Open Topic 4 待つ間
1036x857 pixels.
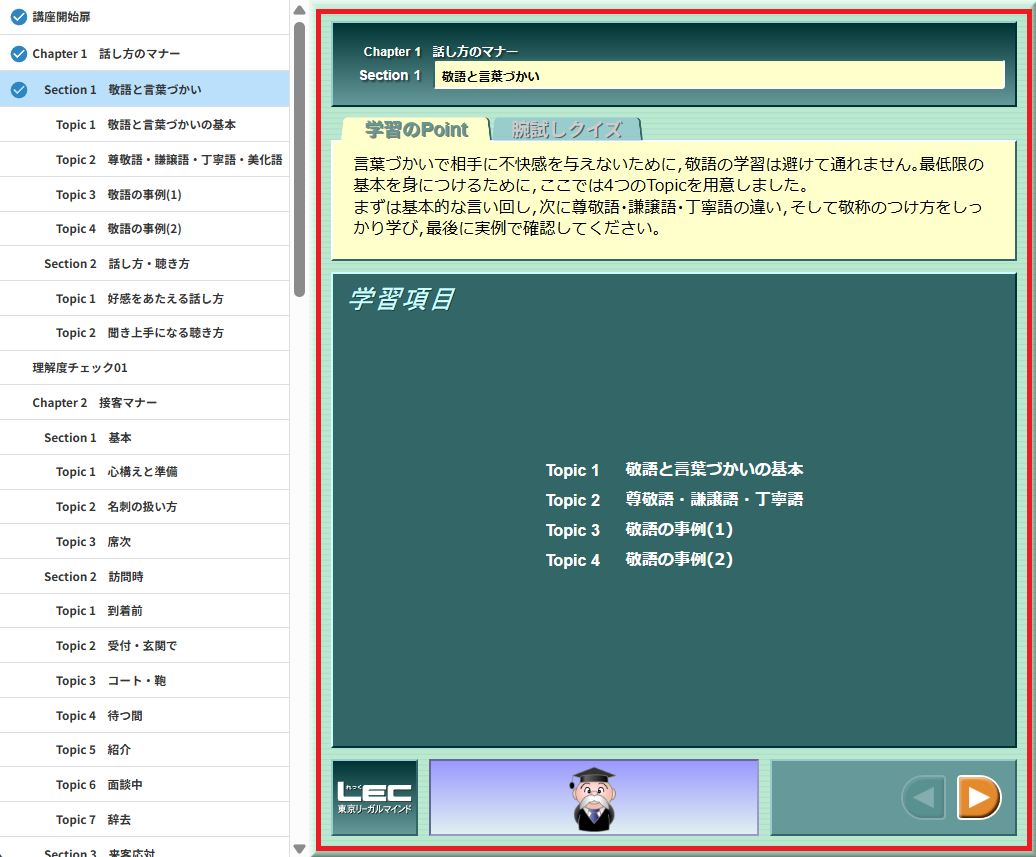pos(145,716)
